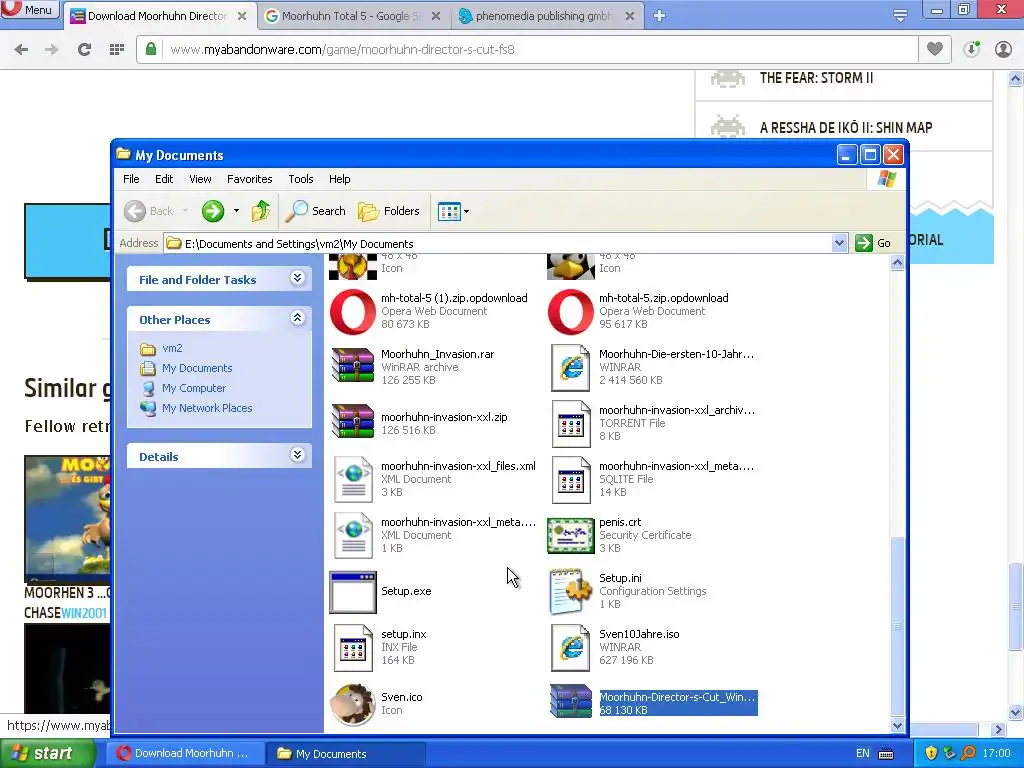Open the Edit menu
1024x768 pixels.
click(164, 179)
